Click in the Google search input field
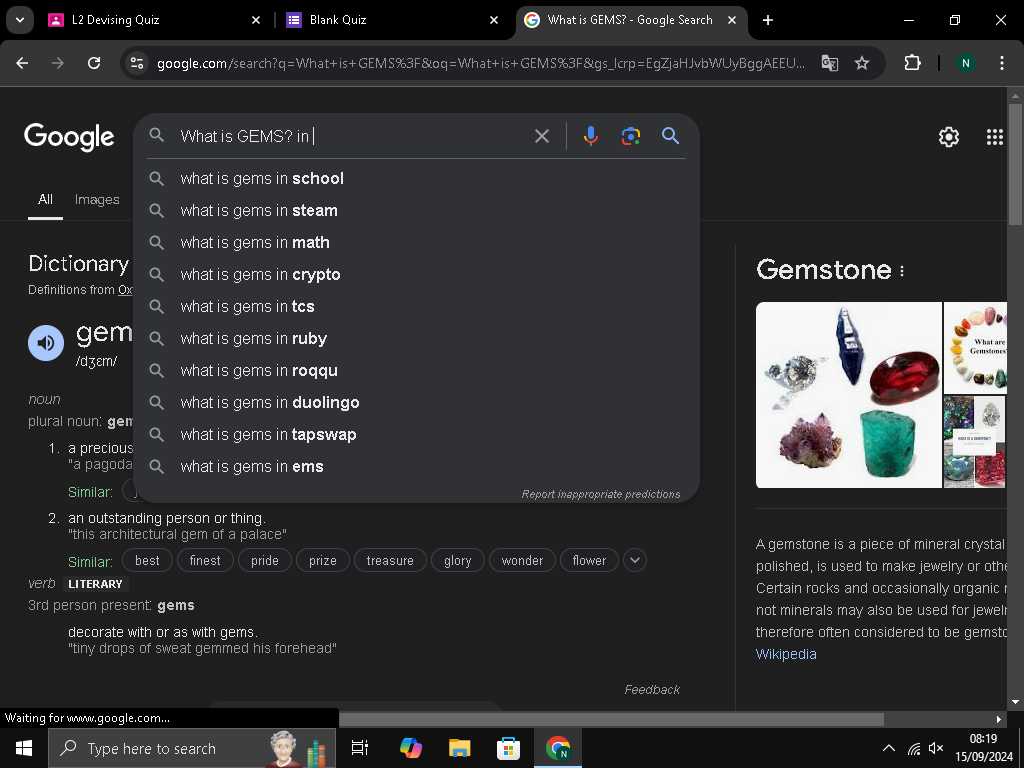 [x=353, y=136]
